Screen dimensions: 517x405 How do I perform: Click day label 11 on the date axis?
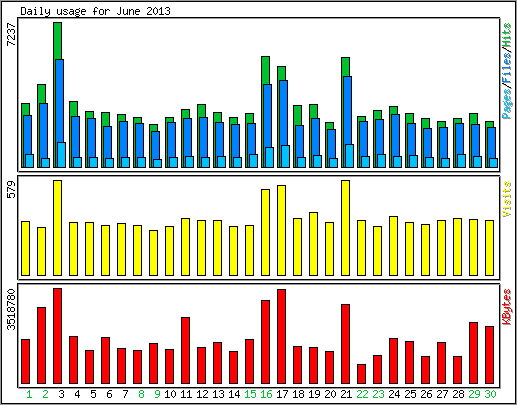186,394
